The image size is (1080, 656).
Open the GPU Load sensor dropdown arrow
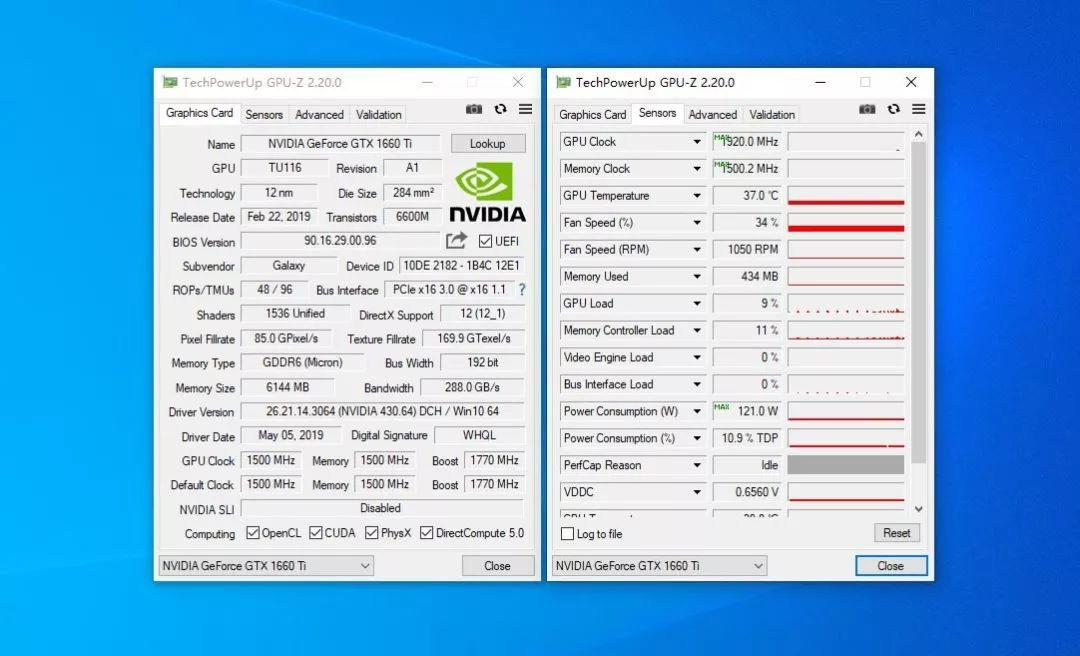click(697, 303)
